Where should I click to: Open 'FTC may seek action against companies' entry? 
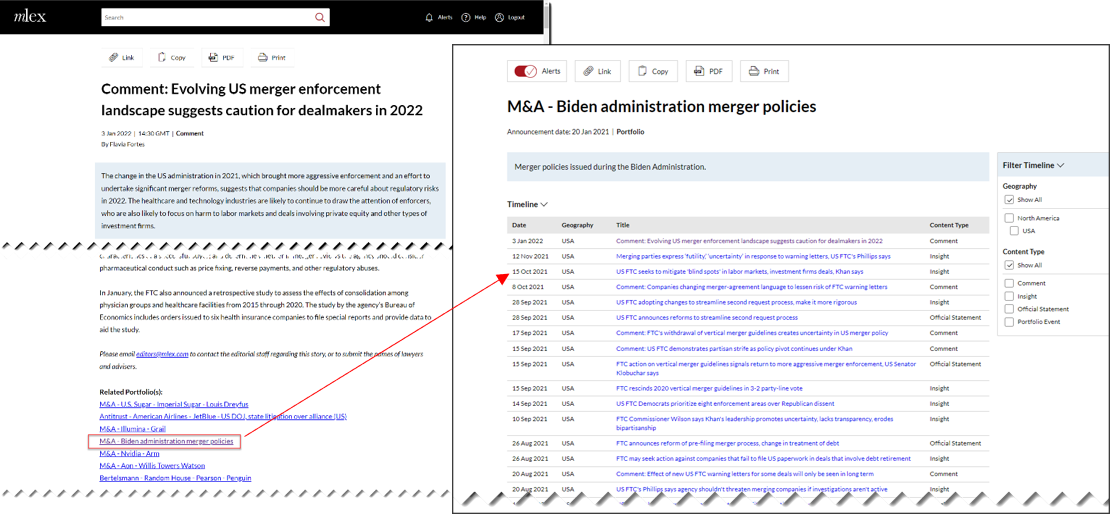pyautogui.click(x=763, y=459)
